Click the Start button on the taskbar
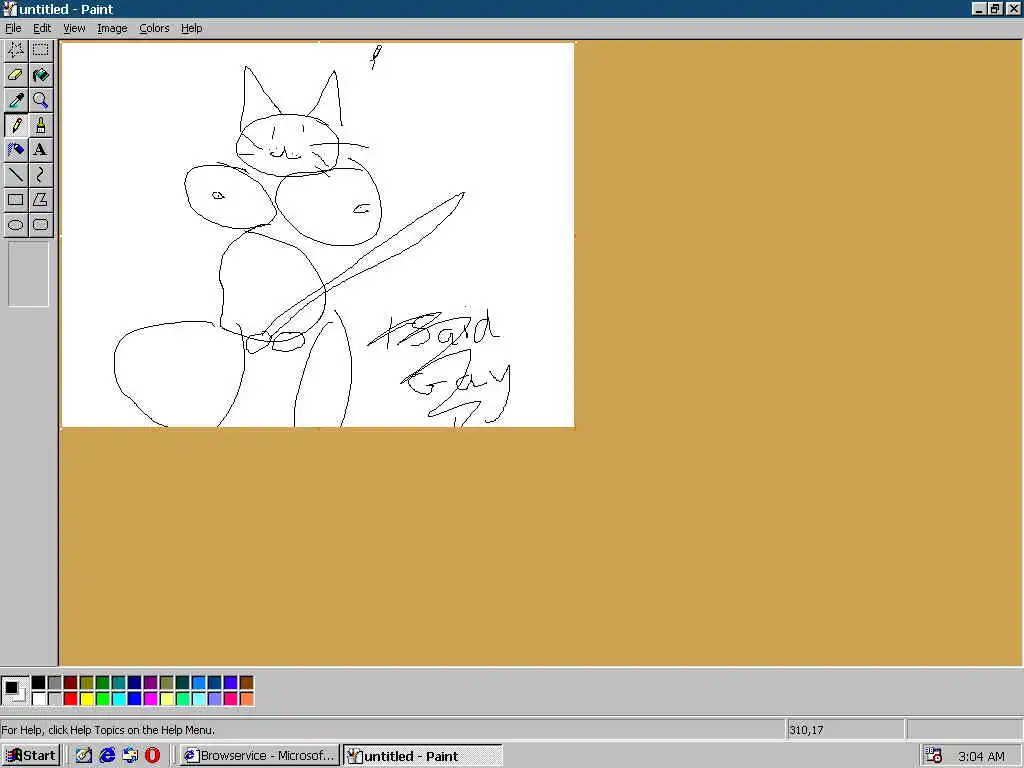1024x768 pixels. click(x=31, y=756)
